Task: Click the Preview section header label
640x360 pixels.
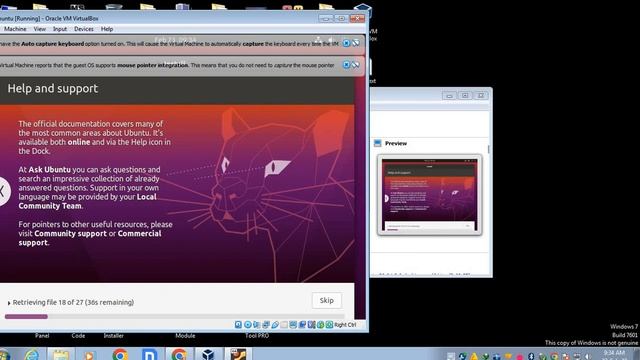Action: coord(396,143)
